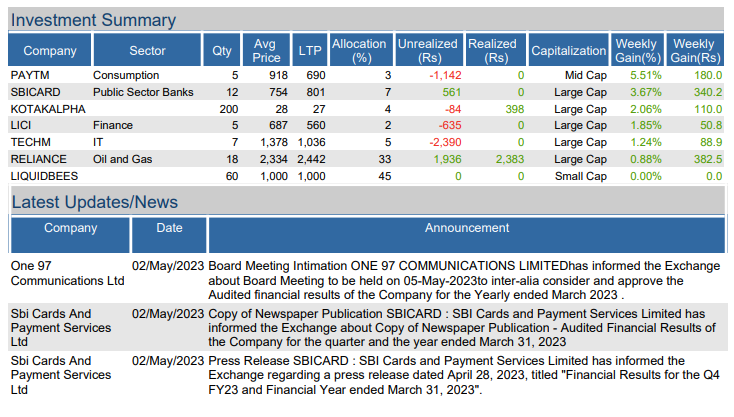Click TECHM weekly gain 1.24%
Image resolution: width=734 pixels, height=417 pixels.
(646, 142)
